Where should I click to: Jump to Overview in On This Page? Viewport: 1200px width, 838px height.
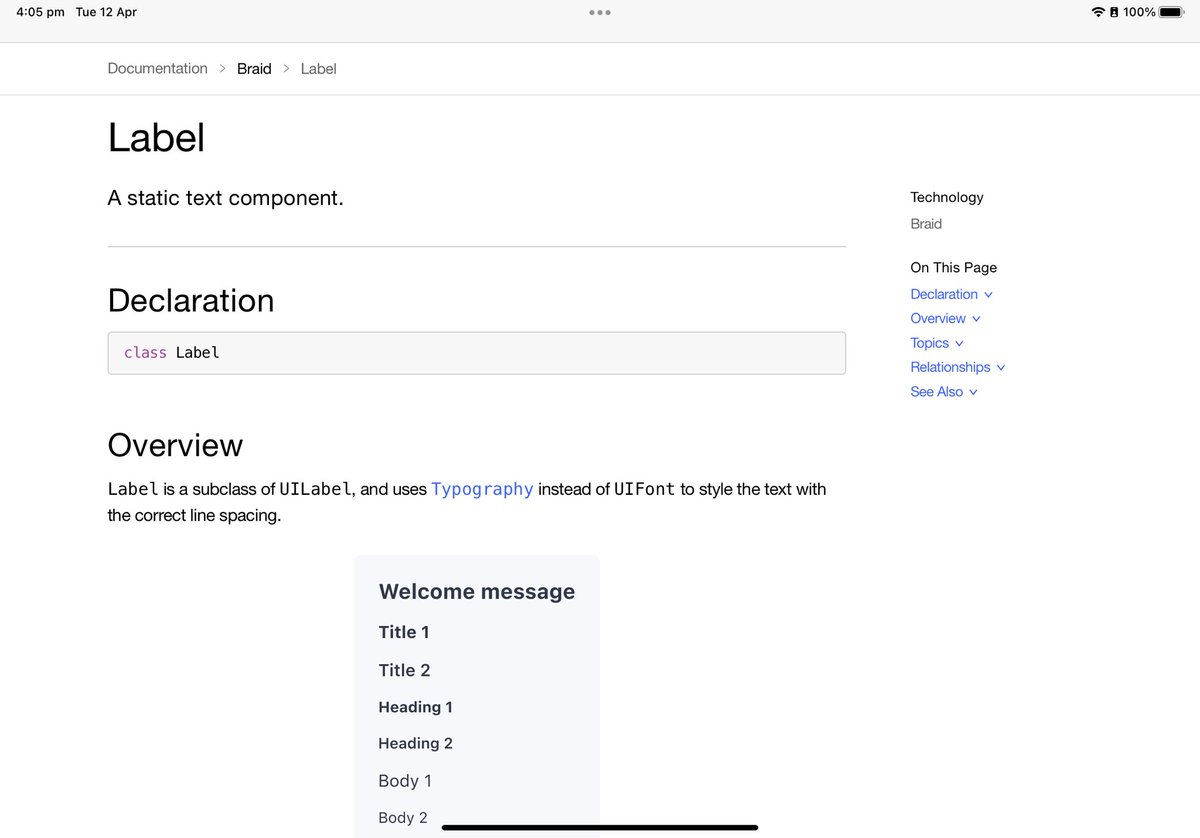pos(938,318)
